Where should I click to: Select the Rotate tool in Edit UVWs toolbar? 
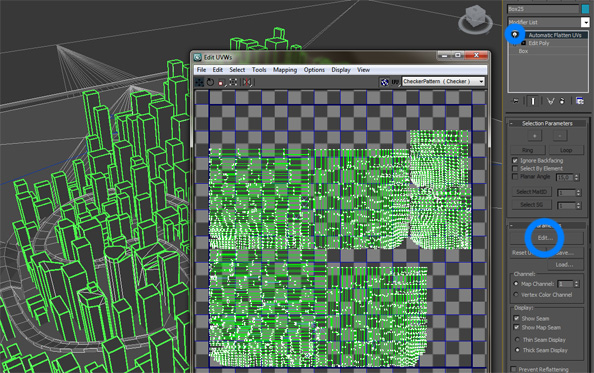coord(210,82)
